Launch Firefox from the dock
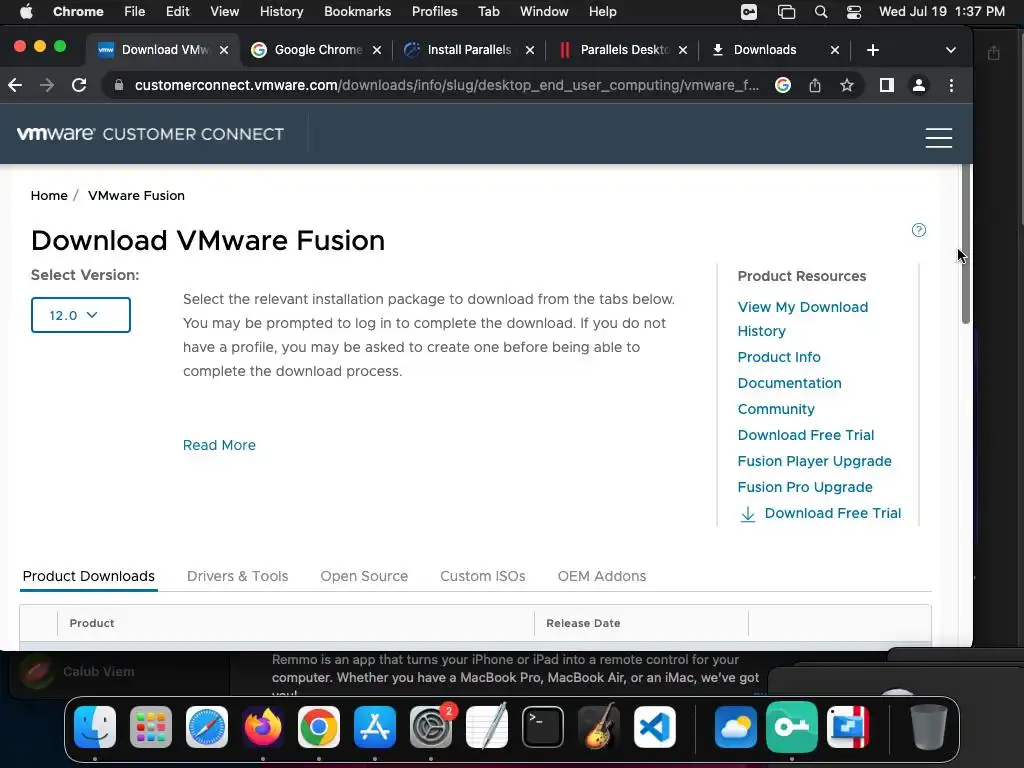 263,727
